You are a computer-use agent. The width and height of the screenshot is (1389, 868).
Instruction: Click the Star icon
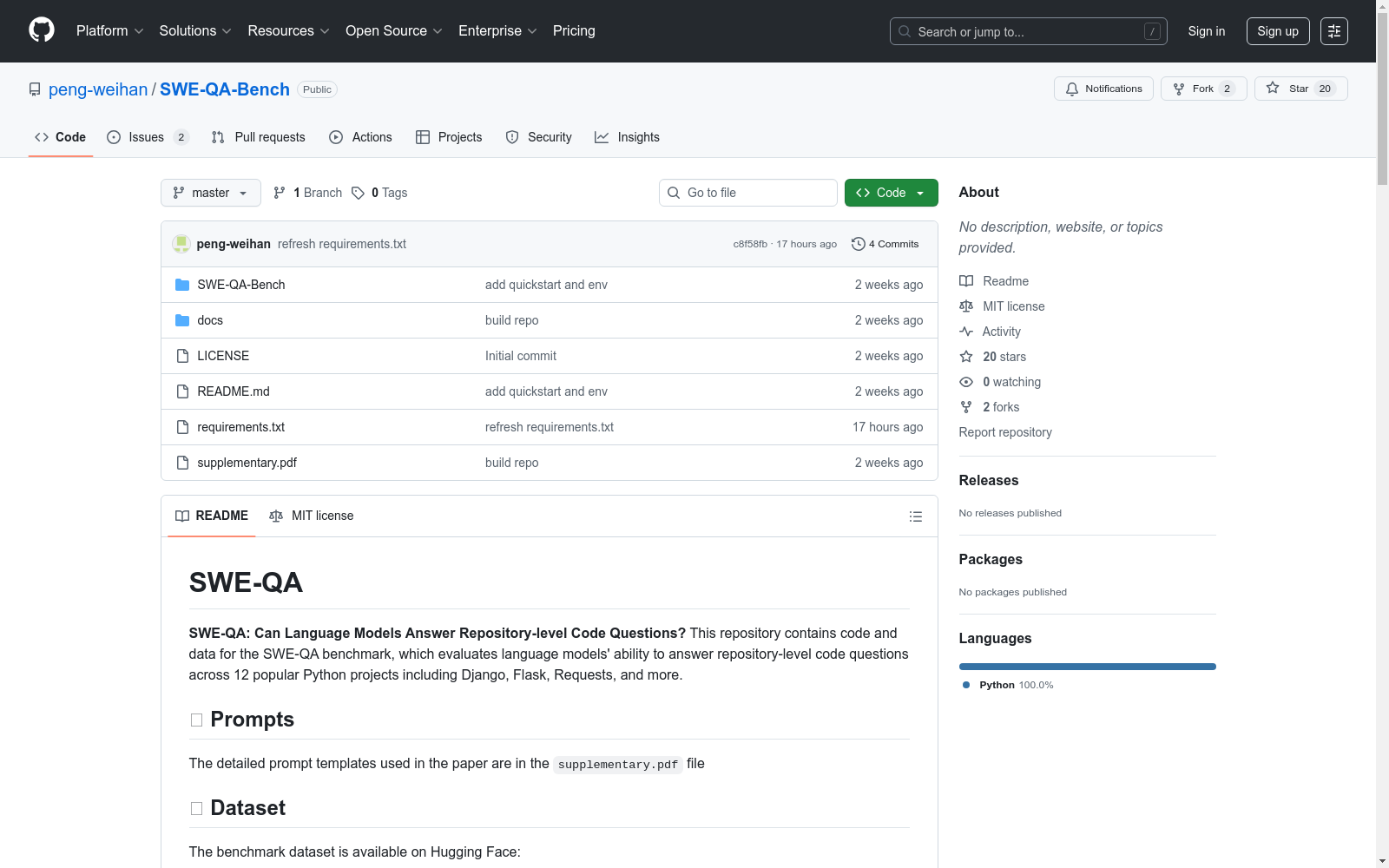[x=1273, y=88]
